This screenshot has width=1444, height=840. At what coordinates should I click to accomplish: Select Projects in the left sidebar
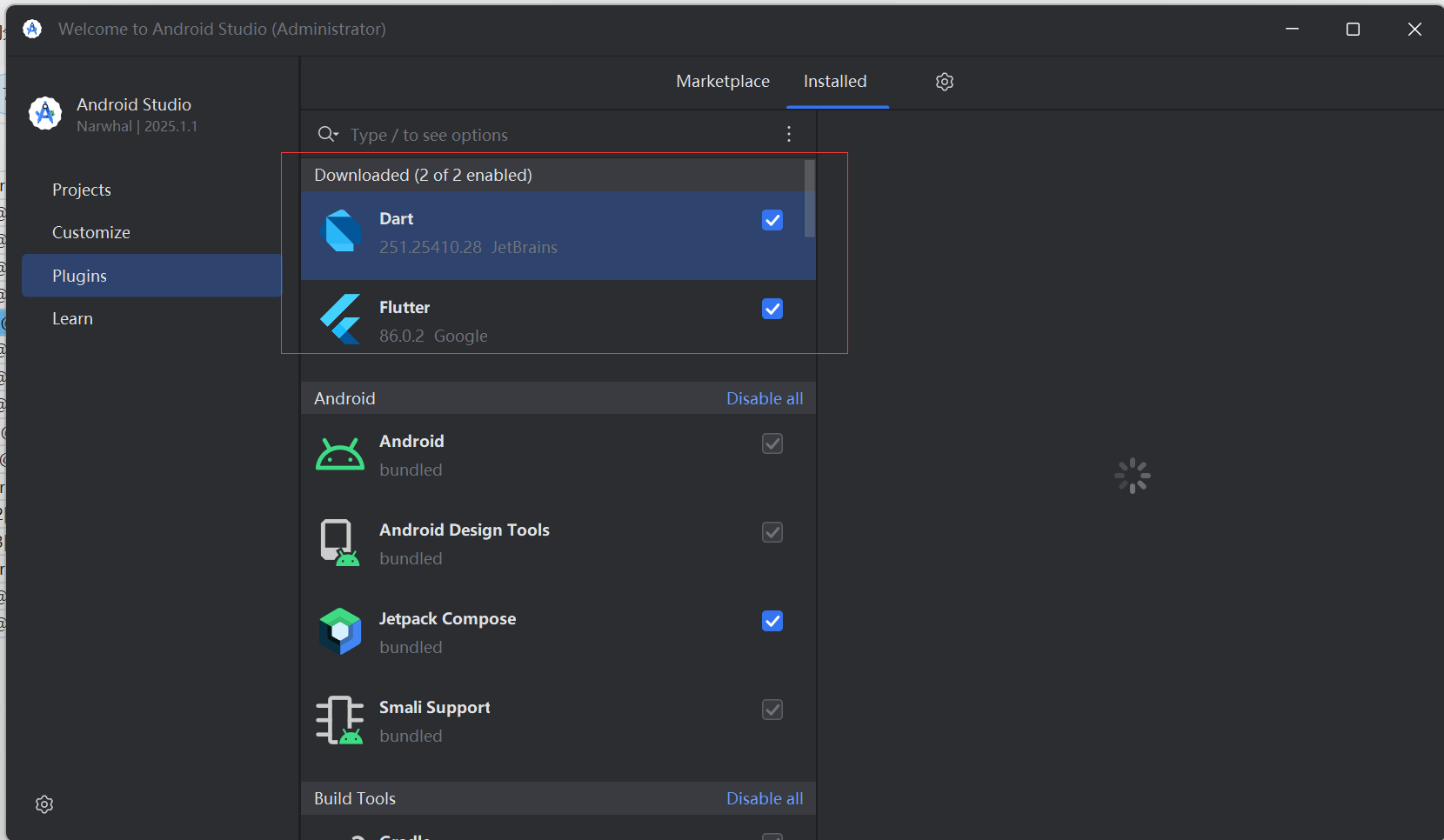pos(82,190)
